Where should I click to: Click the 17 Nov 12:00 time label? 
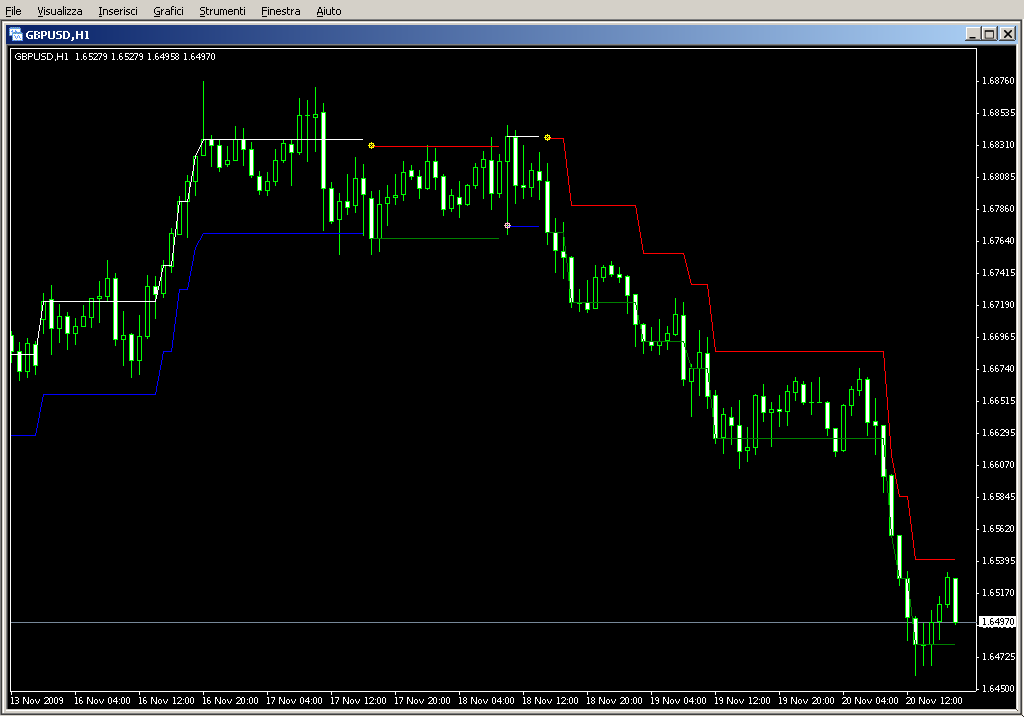tap(358, 701)
